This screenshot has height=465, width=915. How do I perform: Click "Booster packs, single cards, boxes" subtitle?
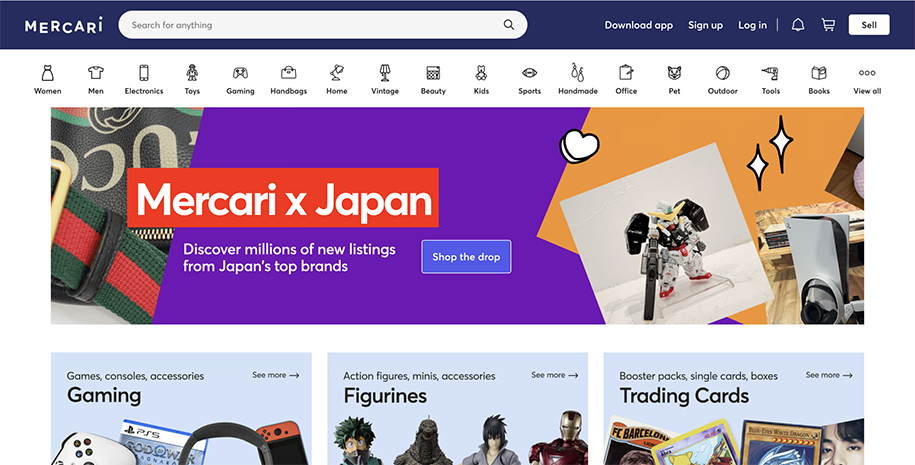pos(699,376)
